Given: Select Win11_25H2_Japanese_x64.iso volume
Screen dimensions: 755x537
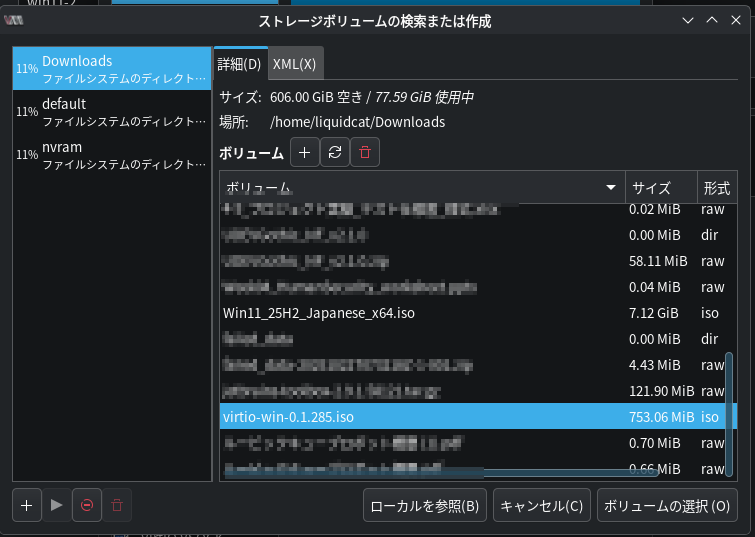Looking at the screenshot, I should [x=478, y=313].
